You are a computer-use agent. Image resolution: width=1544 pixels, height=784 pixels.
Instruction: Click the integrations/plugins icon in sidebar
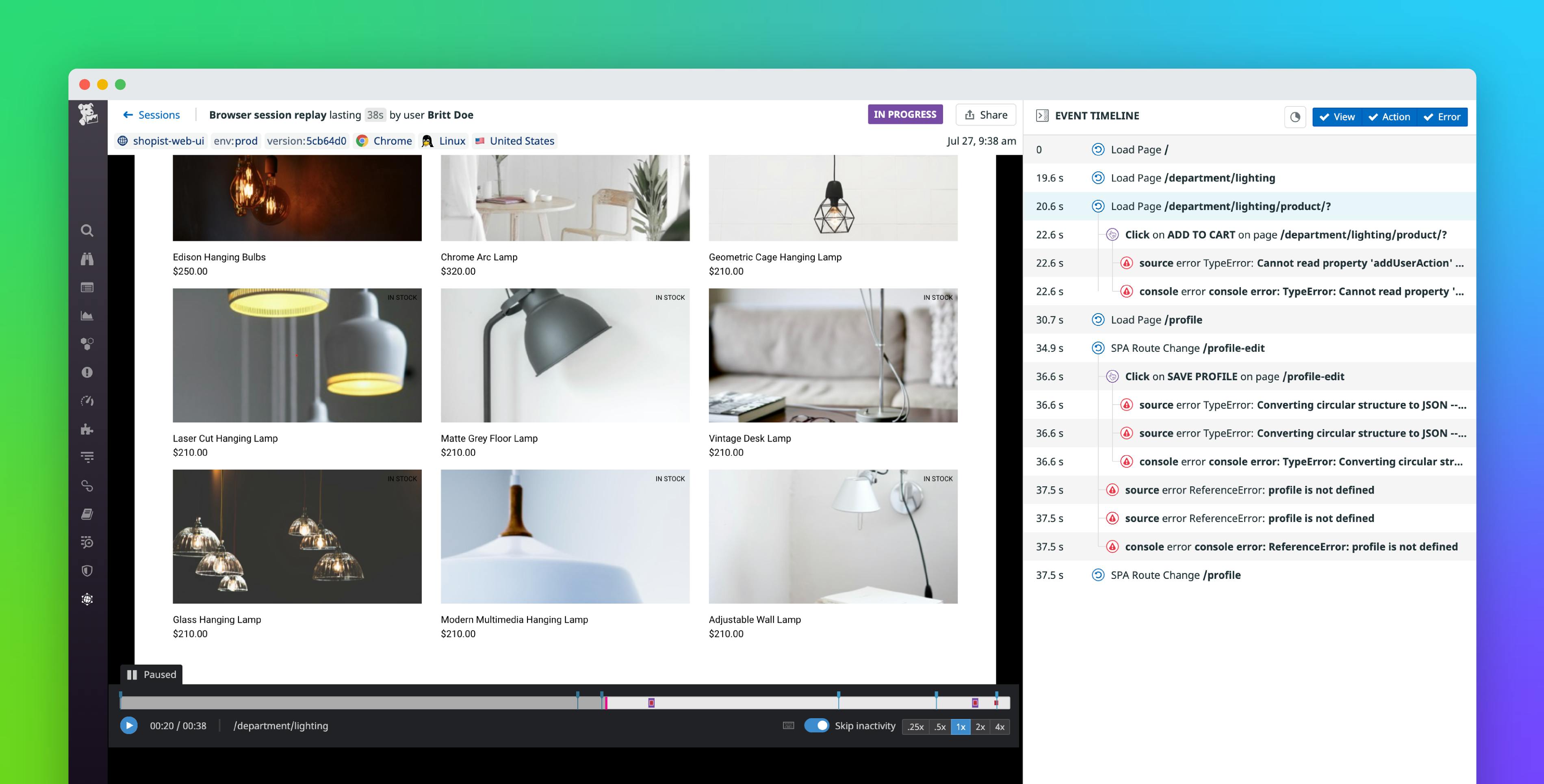click(x=88, y=428)
